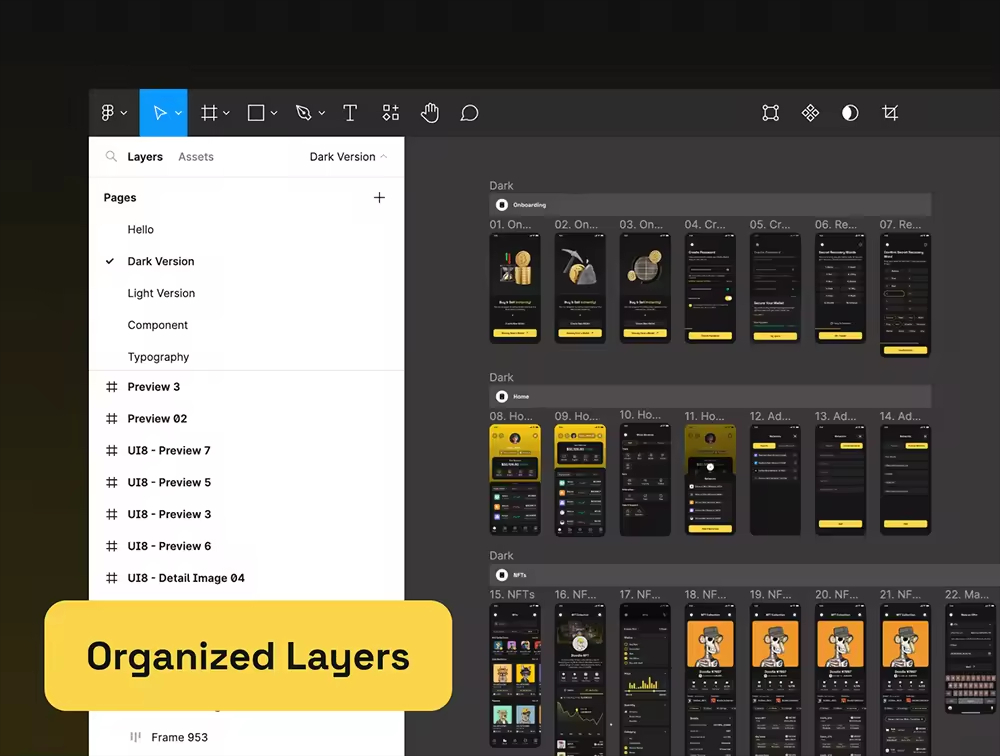The height and width of the screenshot is (756, 1000).
Task: Select the Rectangle shape tool
Action: [x=256, y=113]
